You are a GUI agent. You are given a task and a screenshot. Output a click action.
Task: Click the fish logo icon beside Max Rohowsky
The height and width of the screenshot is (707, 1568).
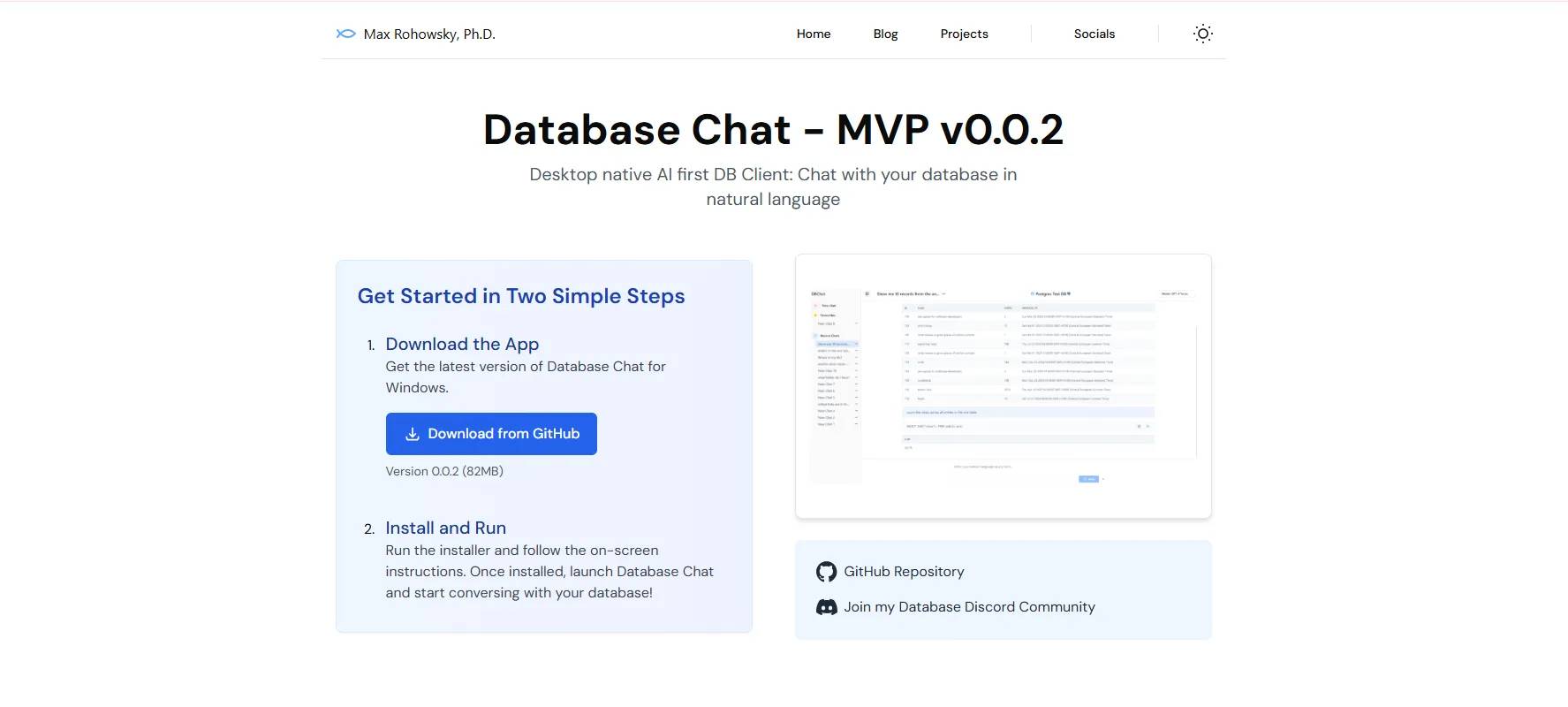(345, 34)
